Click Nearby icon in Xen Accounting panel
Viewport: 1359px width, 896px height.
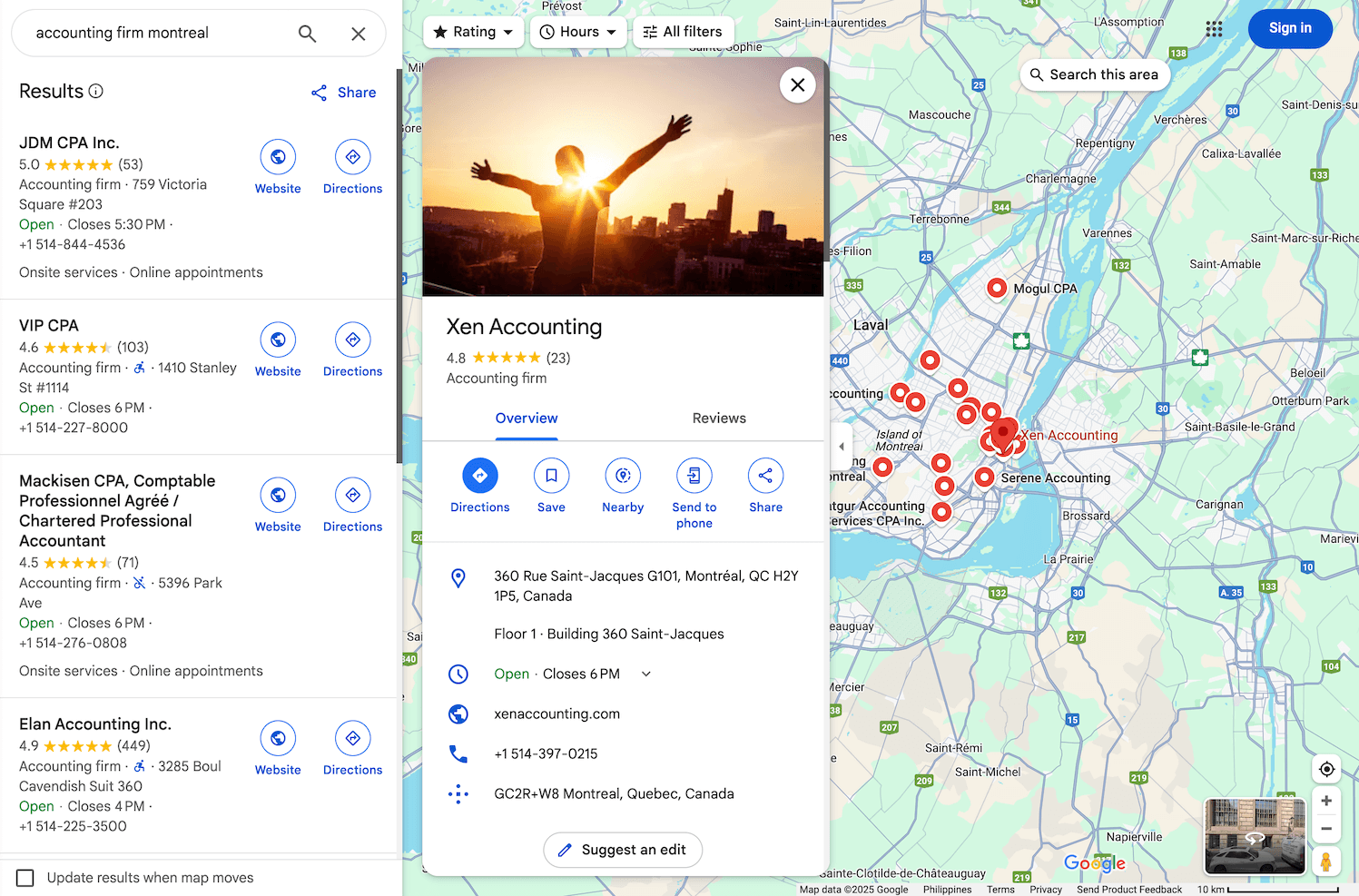tap(623, 476)
